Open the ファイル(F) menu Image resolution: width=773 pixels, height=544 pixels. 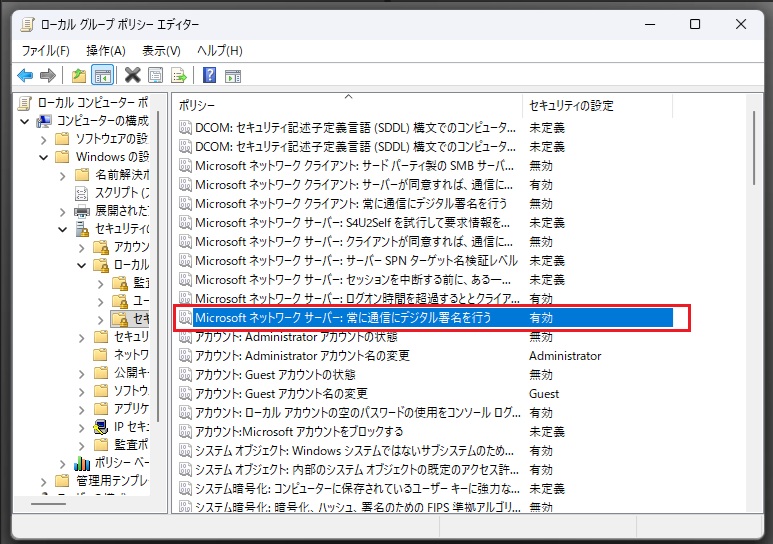(45, 50)
